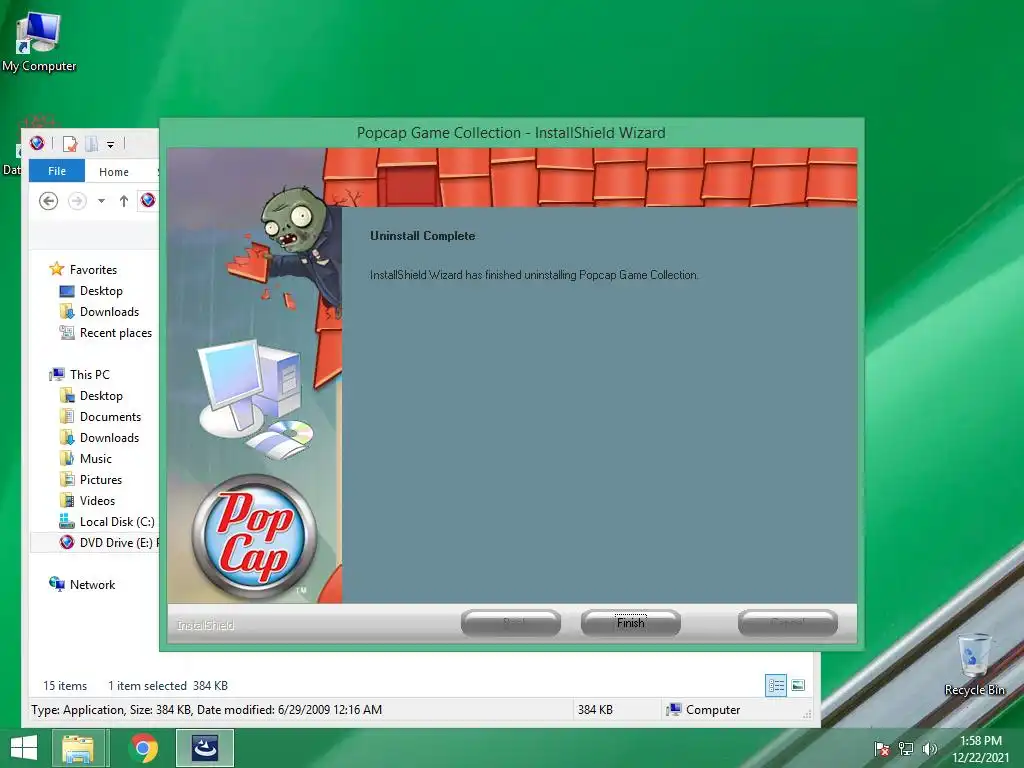
Task: Click the Explorer address bar drive icon
Action: pos(148,200)
